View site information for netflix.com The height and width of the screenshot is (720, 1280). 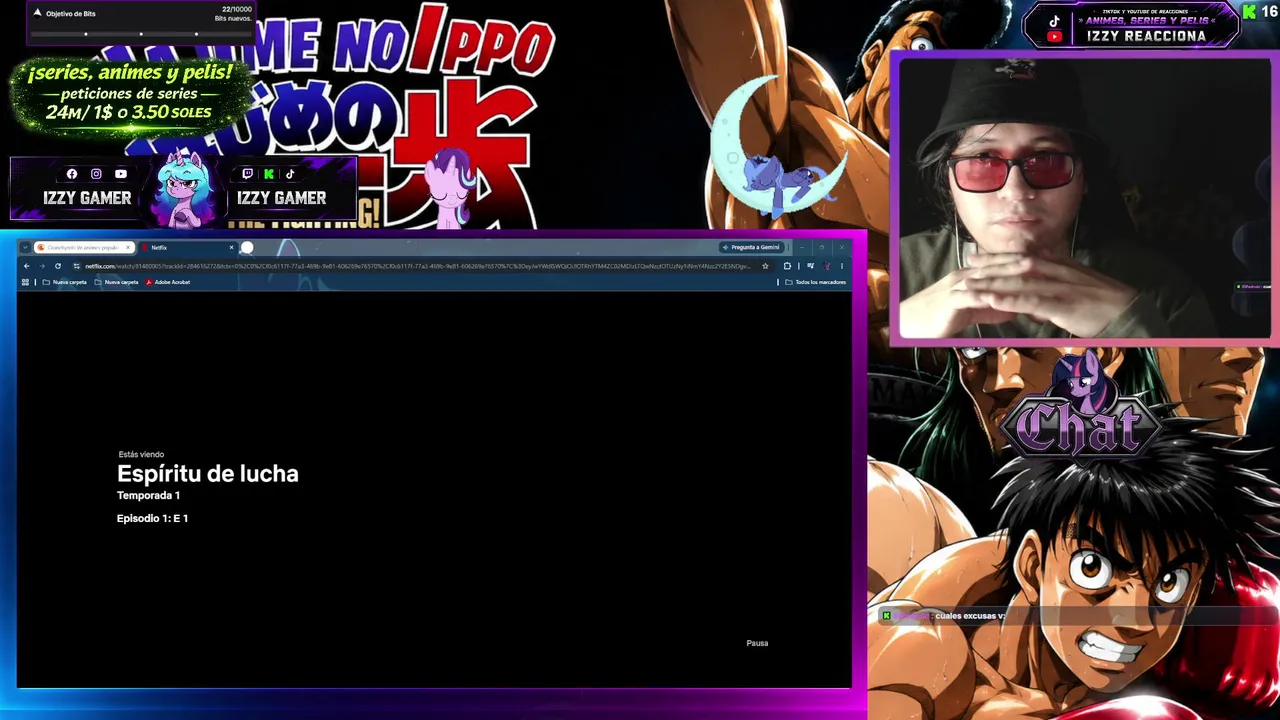tap(76, 266)
